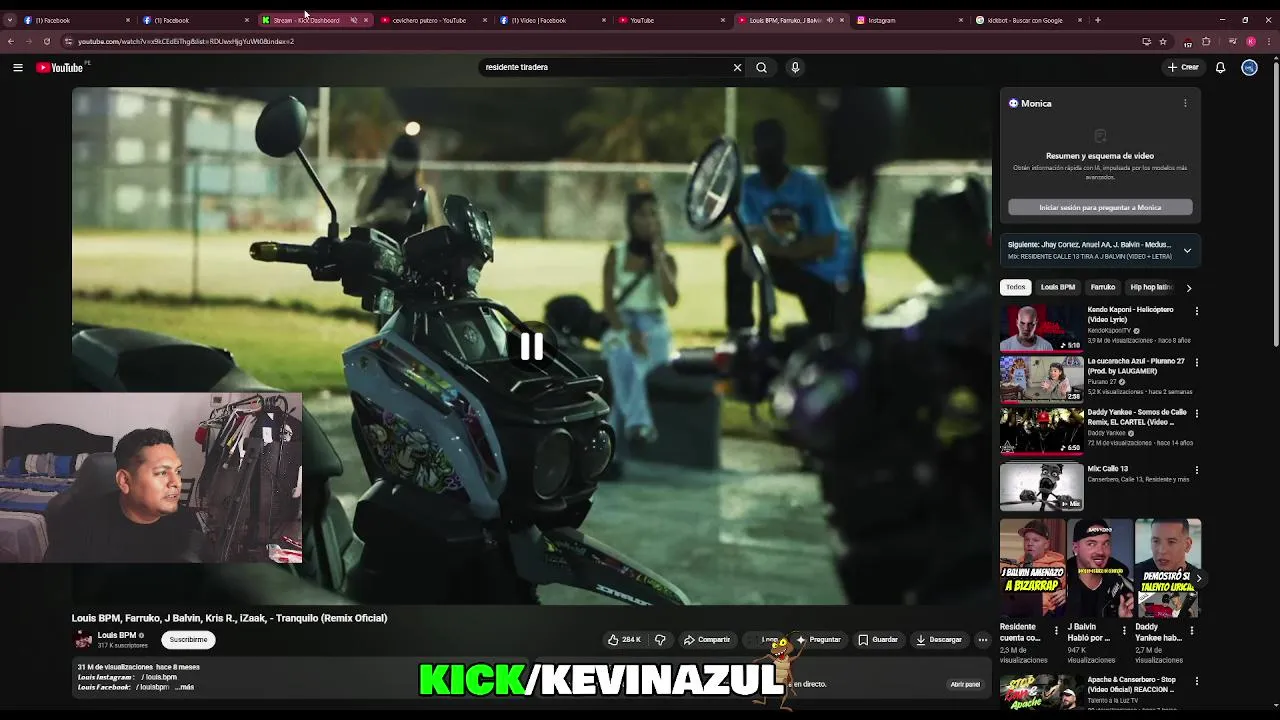Open options for "J Balvin Habló por..." short
This screenshot has width=1280, height=720.
pyautogui.click(x=1123, y=631)
